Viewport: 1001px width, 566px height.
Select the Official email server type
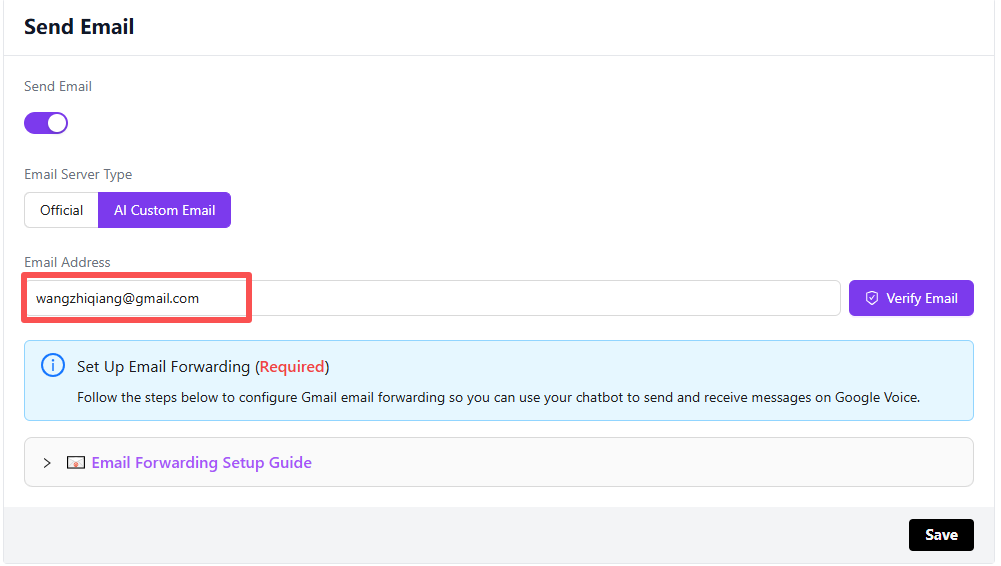tap(61, 210)
